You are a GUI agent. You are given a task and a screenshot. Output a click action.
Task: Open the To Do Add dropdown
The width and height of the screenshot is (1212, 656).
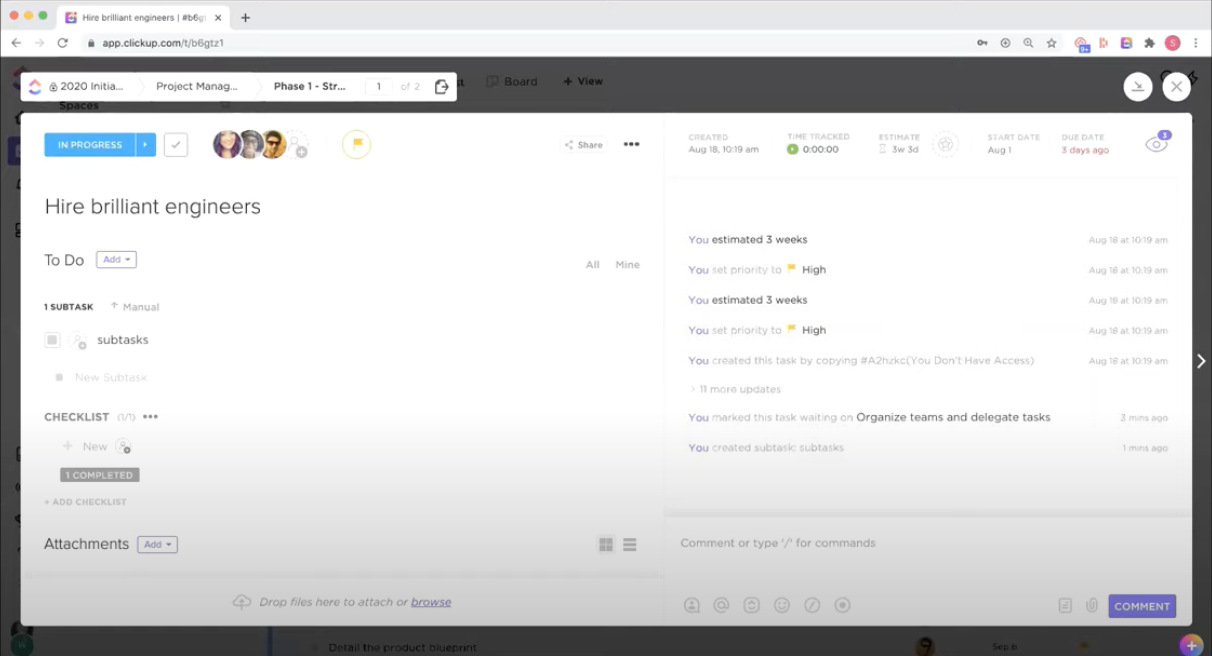coord(116,260)
